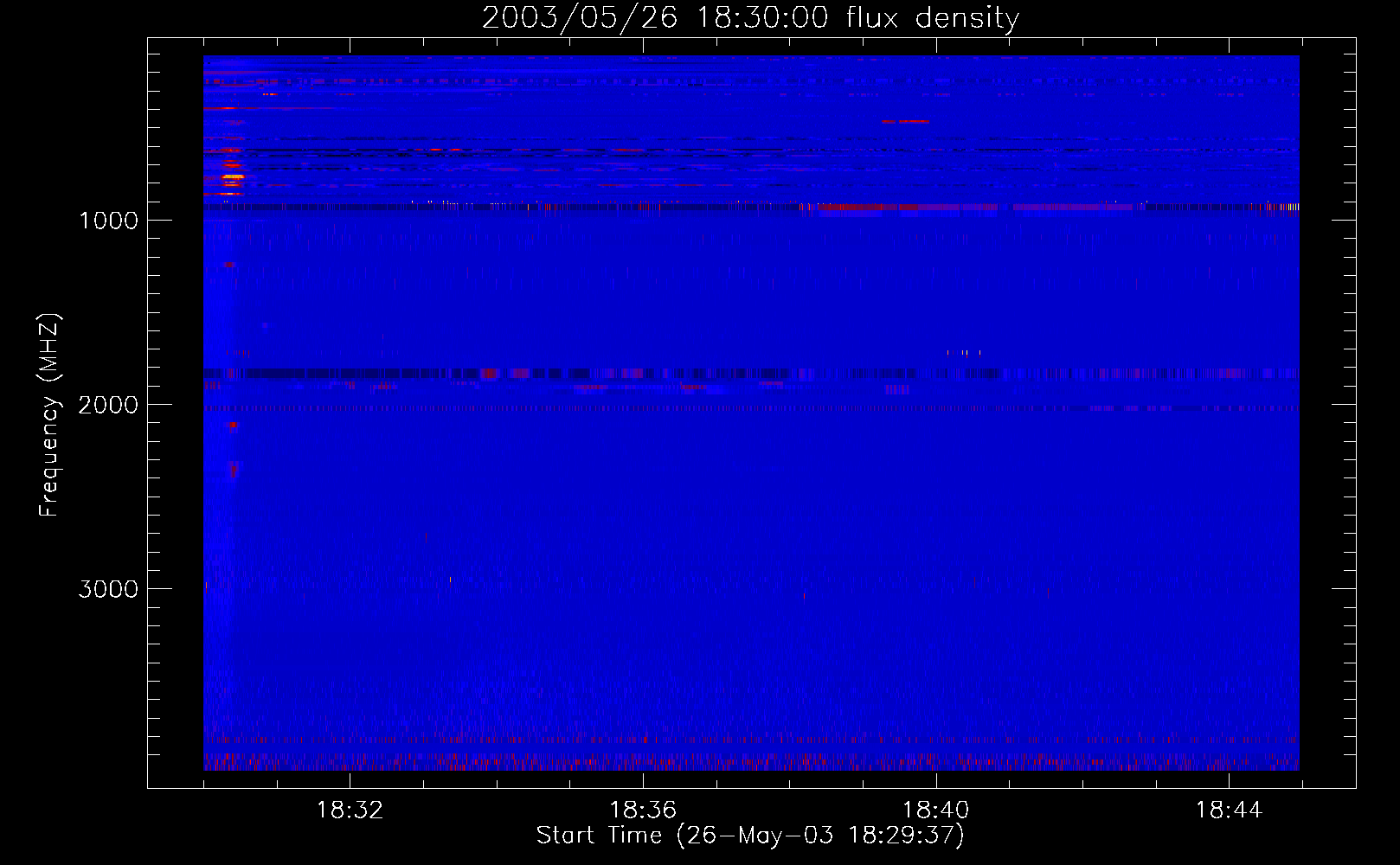Click the 18:36 time tick label
Viewport: 1400px width, 865px height.
(643, 811)
